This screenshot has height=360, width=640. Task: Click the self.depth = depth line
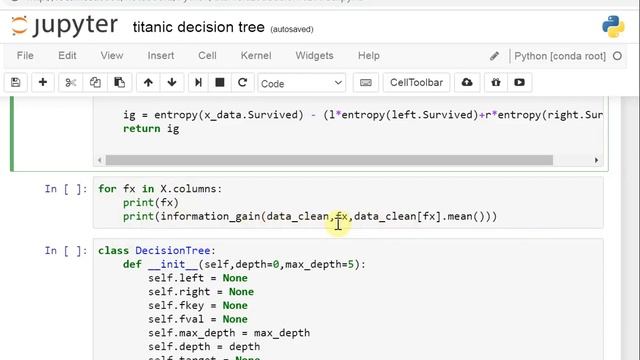click(204, 347)
